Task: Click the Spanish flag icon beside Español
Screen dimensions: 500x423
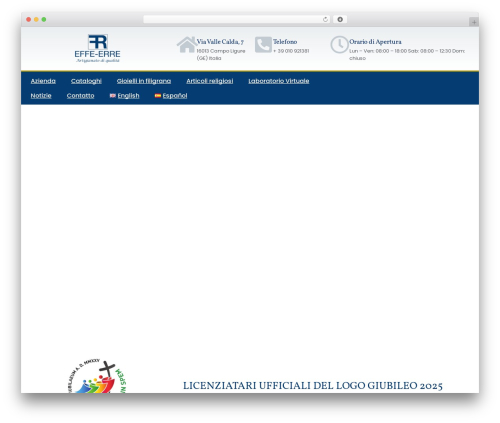Action: point(158,96)
